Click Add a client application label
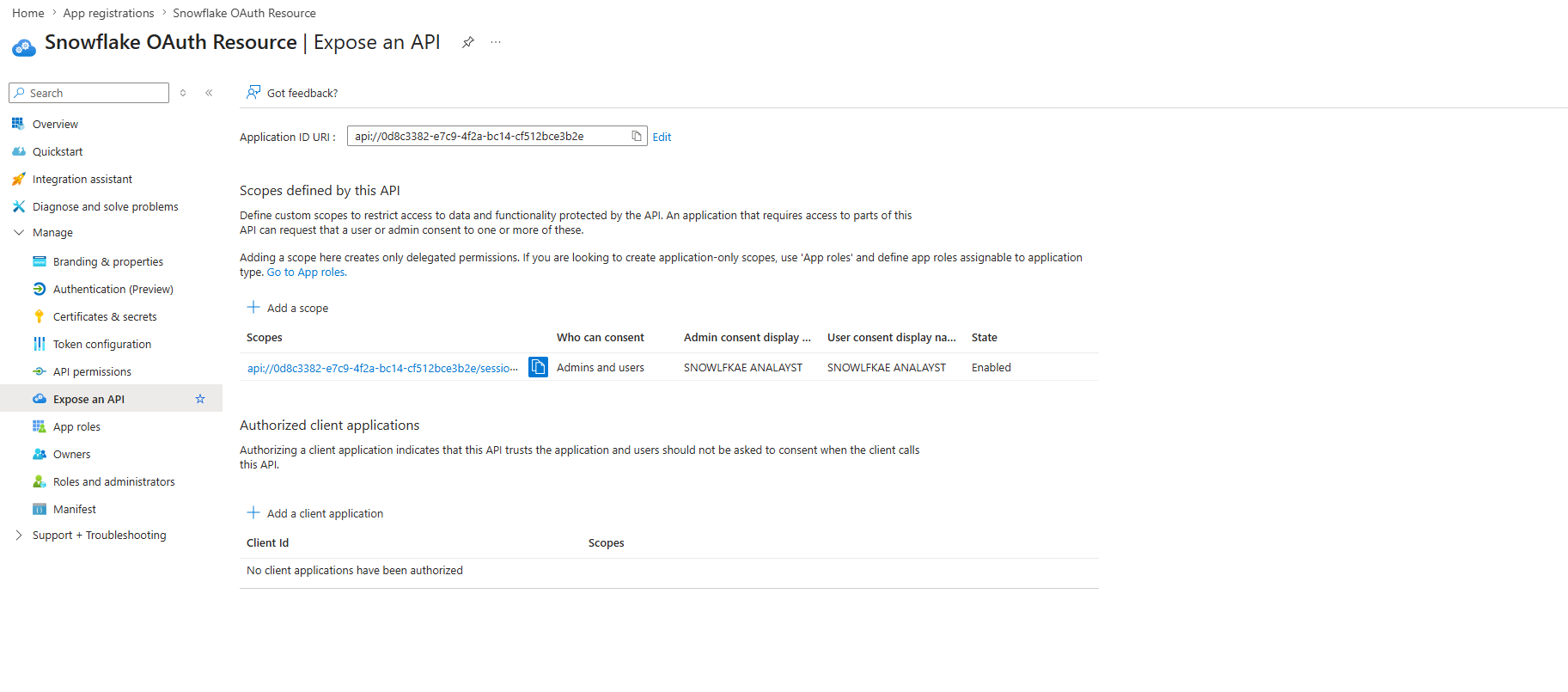The image size is (1568, 692). pyautogui.click(x=325, y=513)
